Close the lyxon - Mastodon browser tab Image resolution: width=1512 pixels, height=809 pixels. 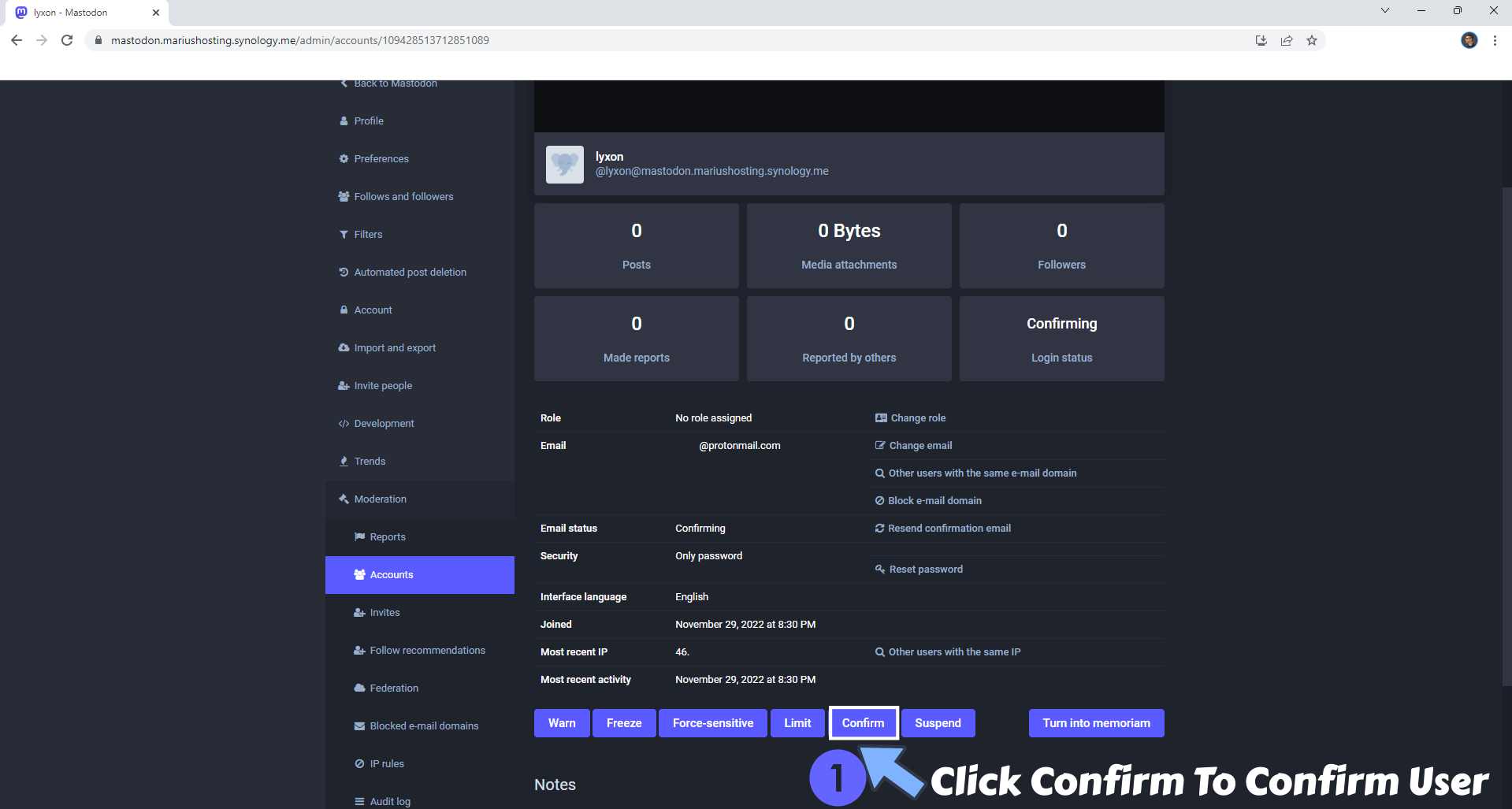156,13
